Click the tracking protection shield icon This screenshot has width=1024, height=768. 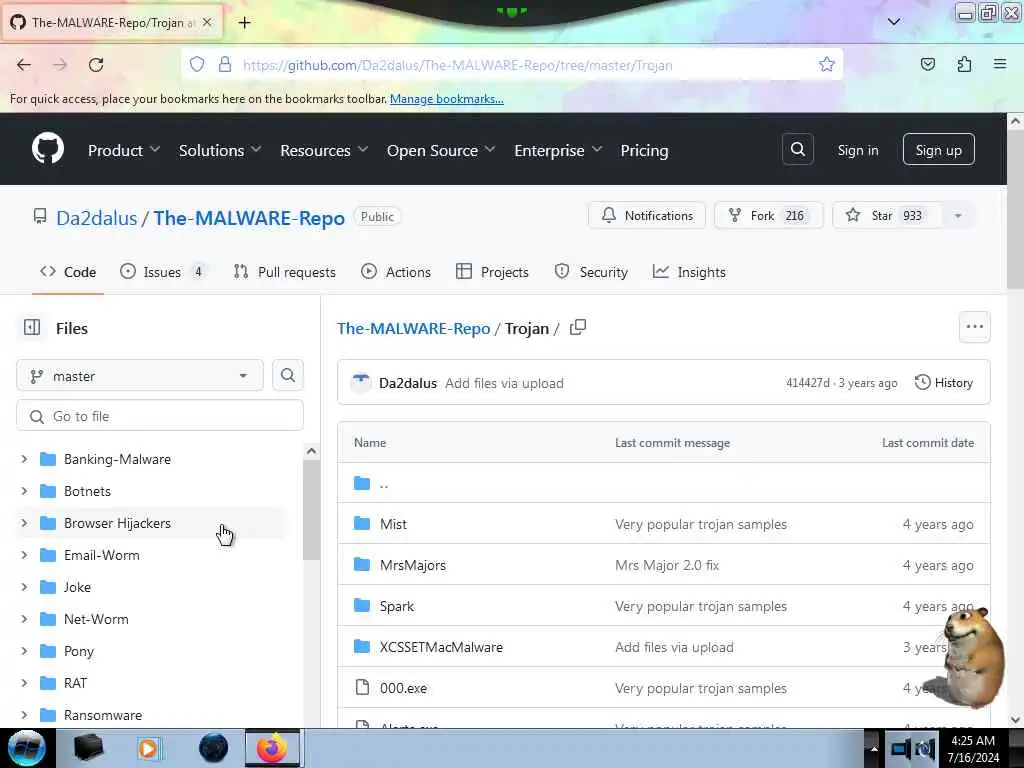coord(197,65)
